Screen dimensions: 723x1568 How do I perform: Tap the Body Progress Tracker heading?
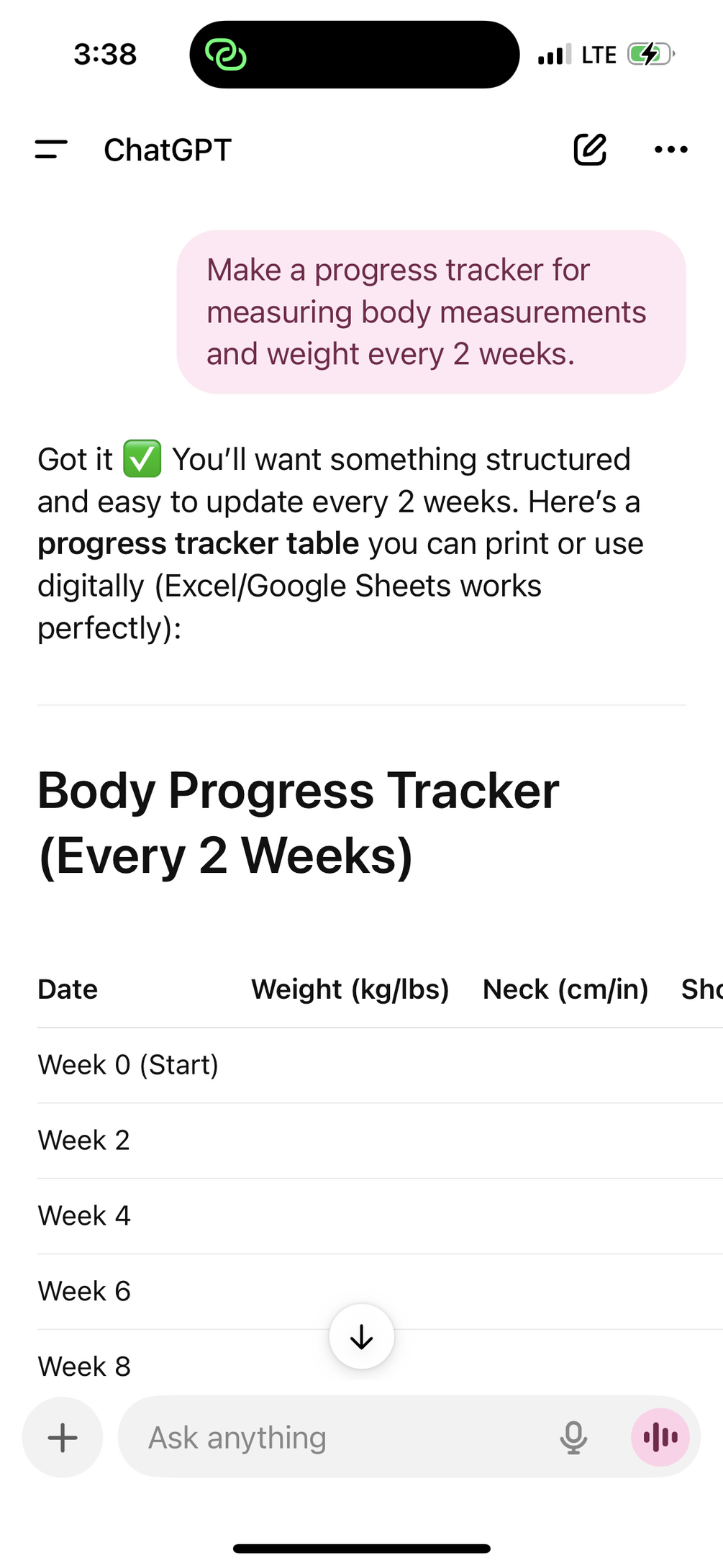(x=299, y=823)
